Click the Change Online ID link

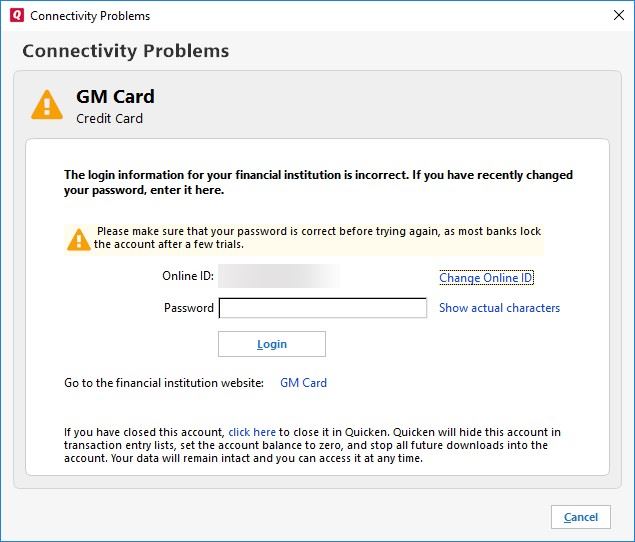tap(486, 277)
